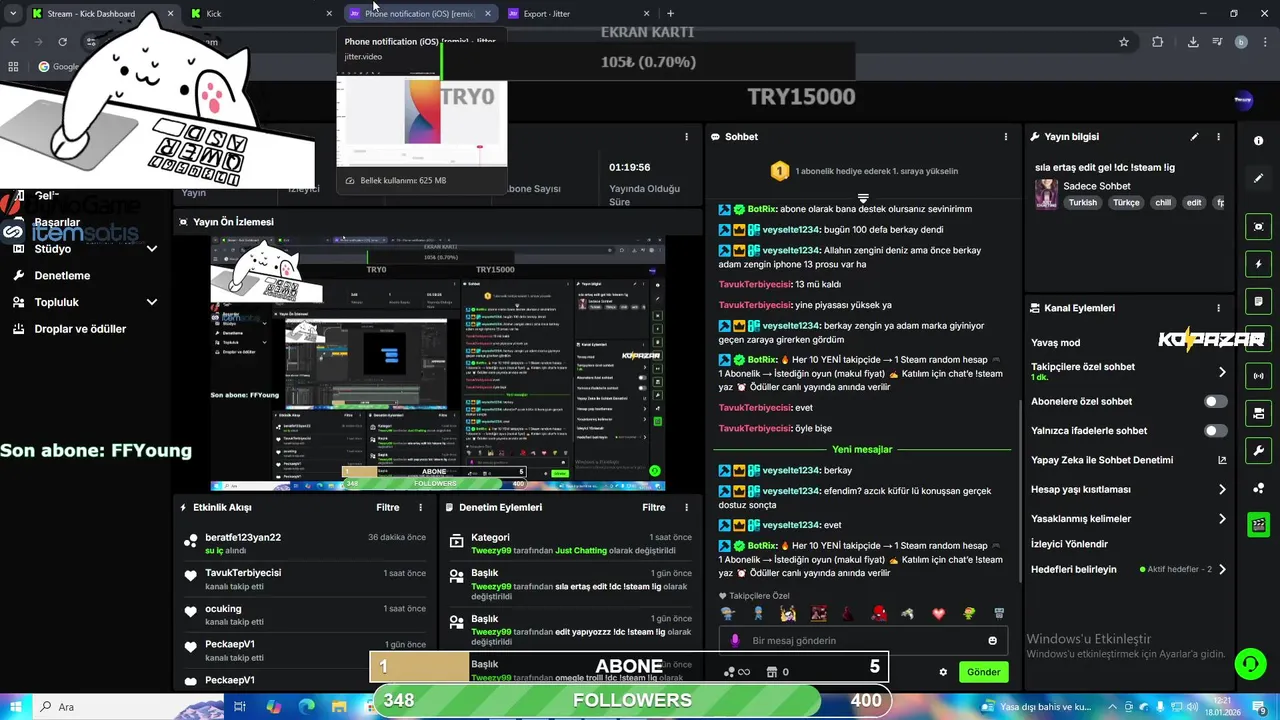The height and width of the screenshot is (720, 1280).
Task: Expand Hedefleri belirleyin goals
Action: tap(1221, 570)
